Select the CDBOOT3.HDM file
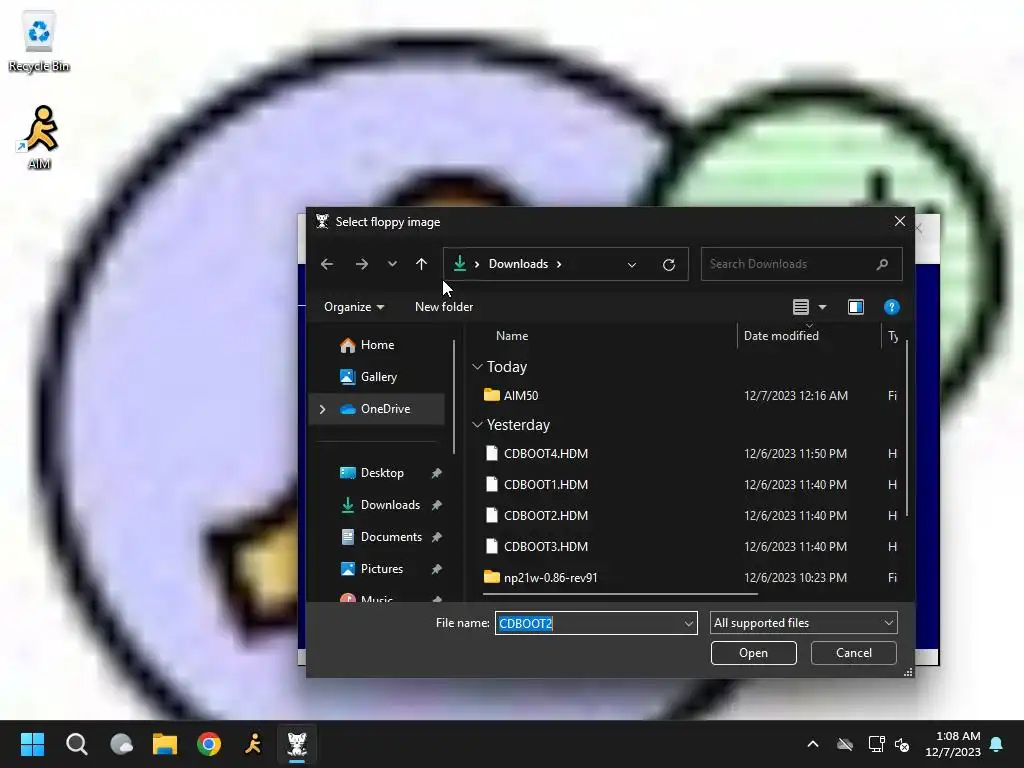 click(x=545, y=547)
